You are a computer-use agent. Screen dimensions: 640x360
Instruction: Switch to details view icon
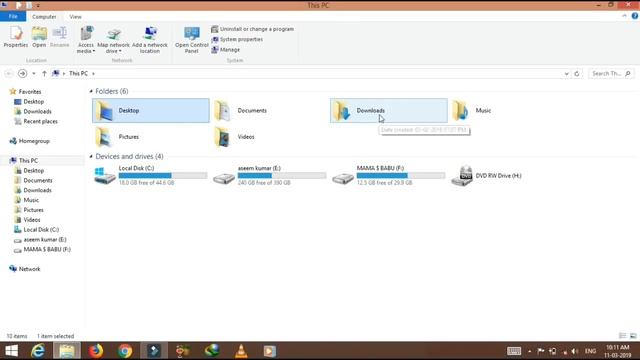tap(622, 336)
